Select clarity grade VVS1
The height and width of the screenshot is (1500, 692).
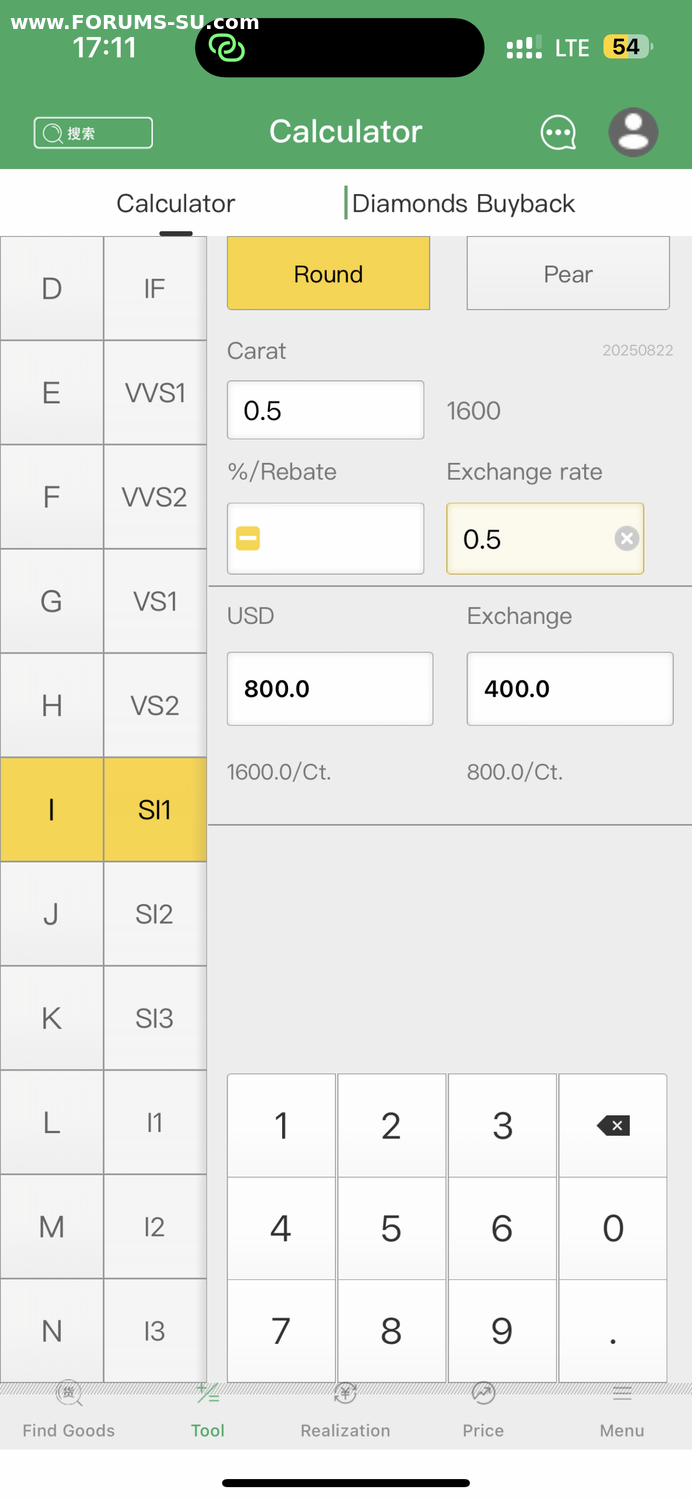tap(155, 393)
